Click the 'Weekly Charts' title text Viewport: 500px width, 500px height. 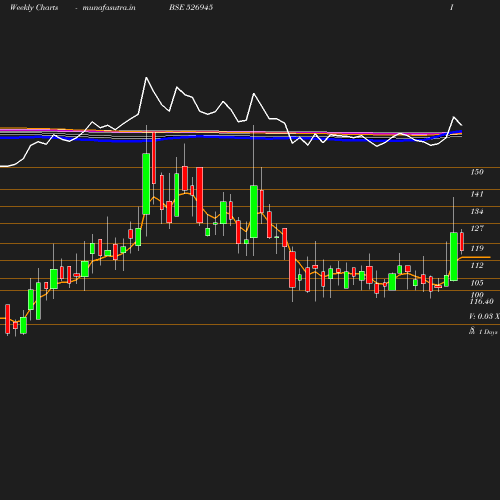[34, 7]
